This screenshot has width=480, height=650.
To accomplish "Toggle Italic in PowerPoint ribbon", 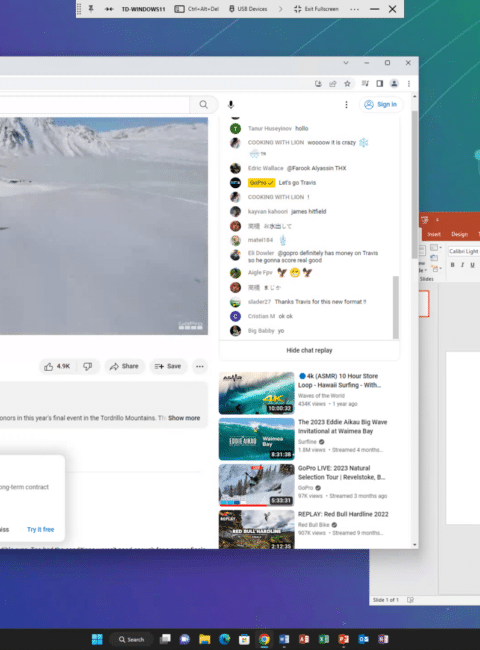I will point(463,265).
